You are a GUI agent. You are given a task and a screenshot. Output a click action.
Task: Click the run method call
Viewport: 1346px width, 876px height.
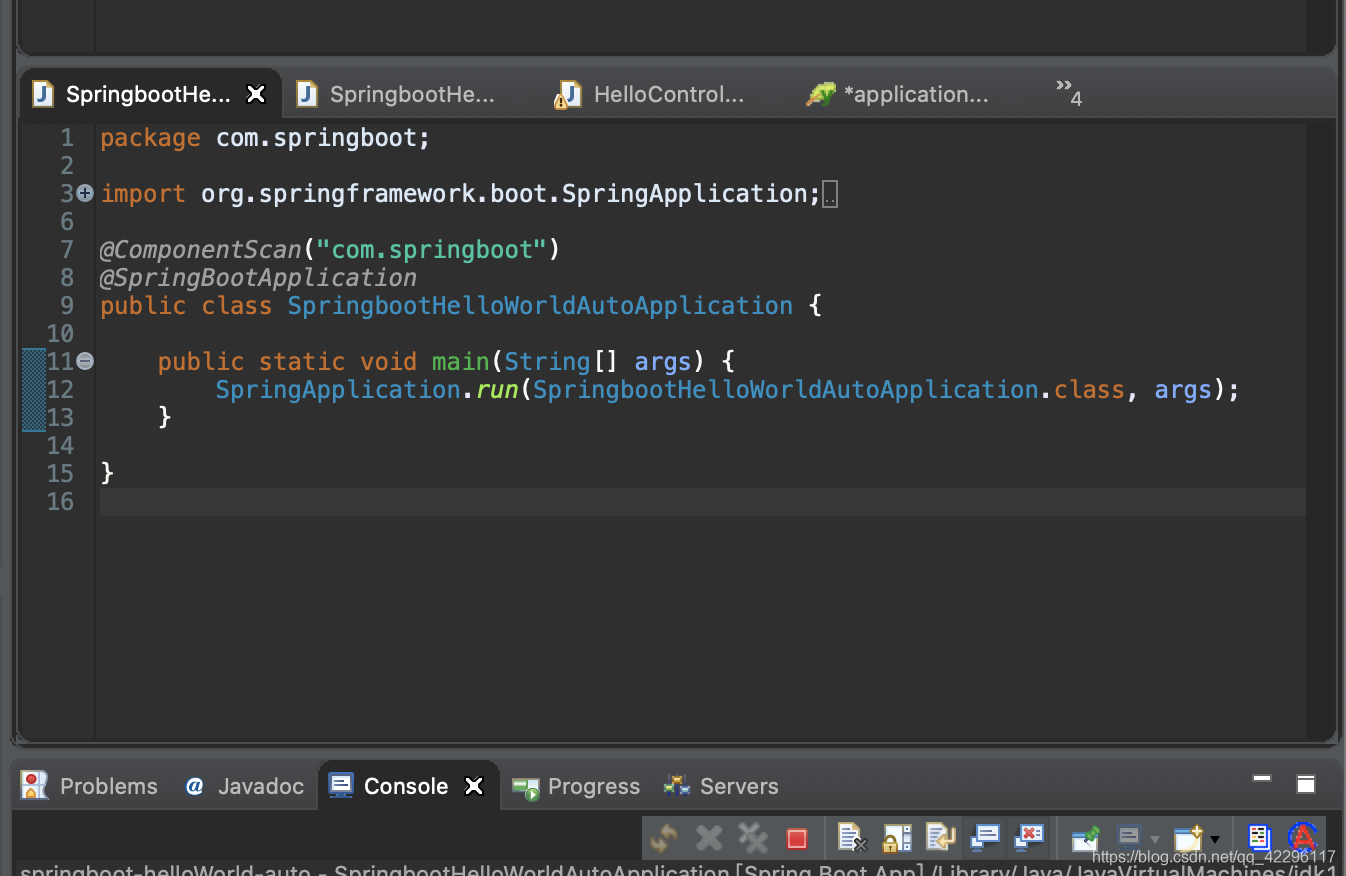[x=497, y=389]
